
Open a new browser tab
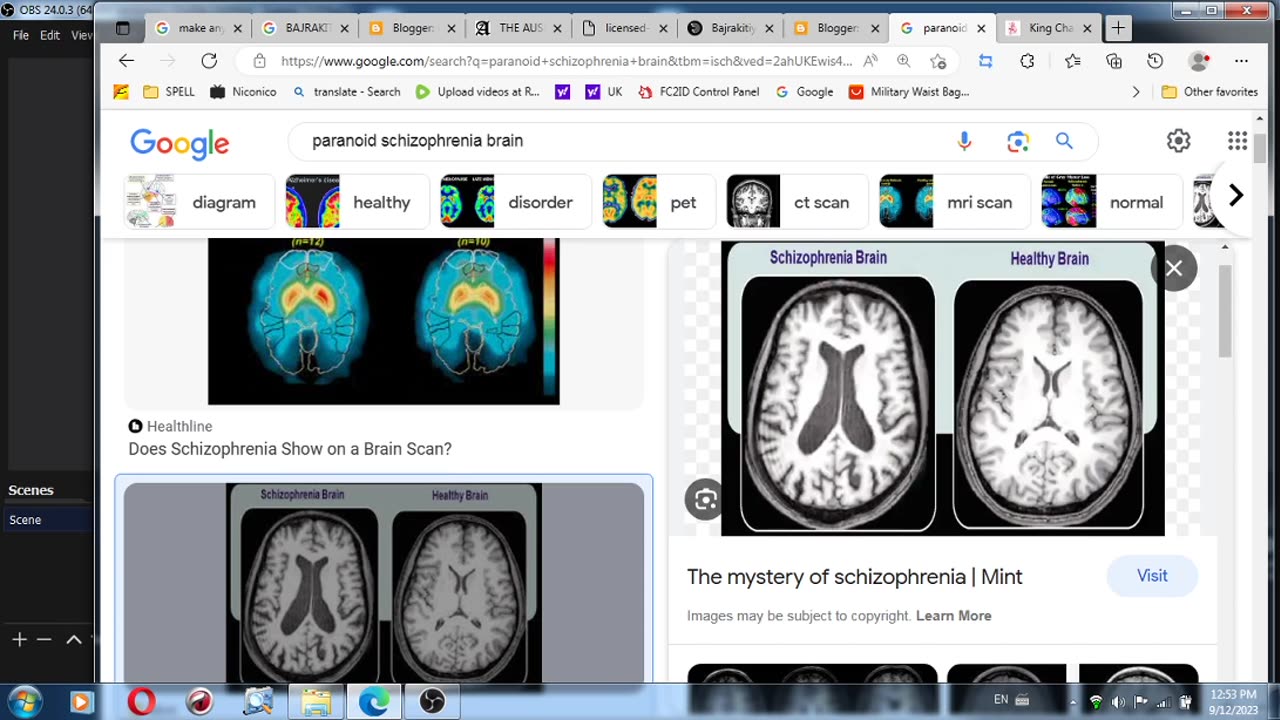point(1117,28)
